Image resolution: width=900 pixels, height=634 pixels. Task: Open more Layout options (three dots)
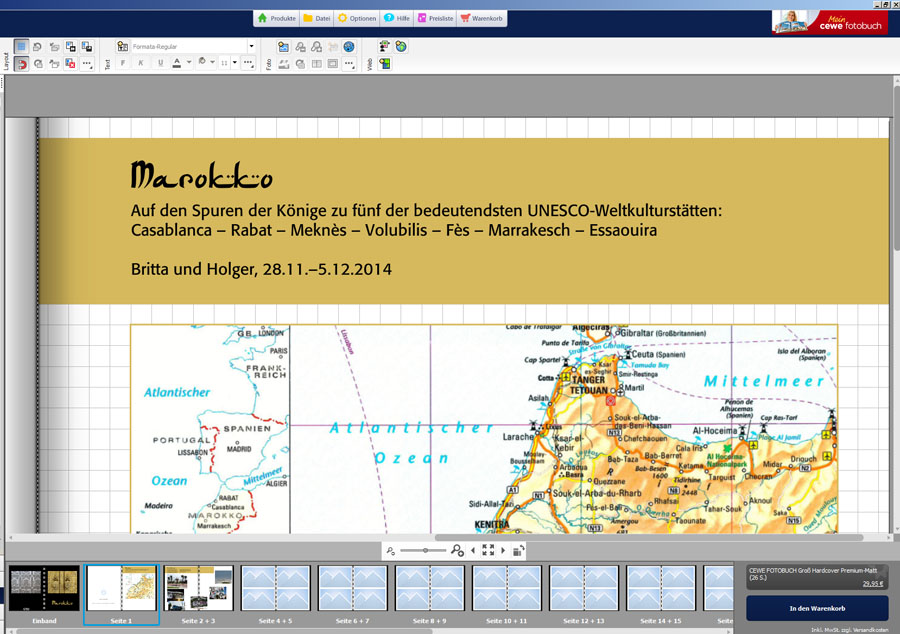point(87,64)
